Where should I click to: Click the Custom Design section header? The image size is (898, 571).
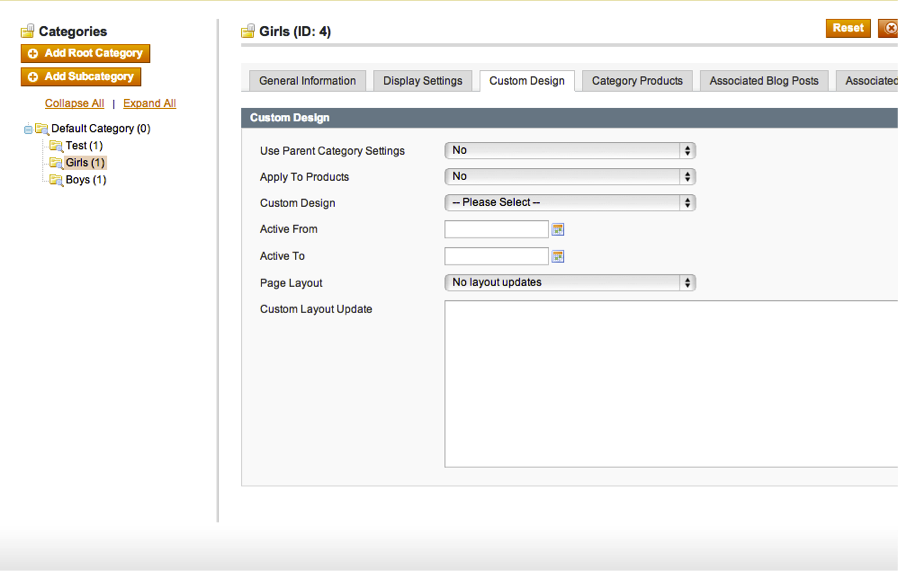point(569,118)
